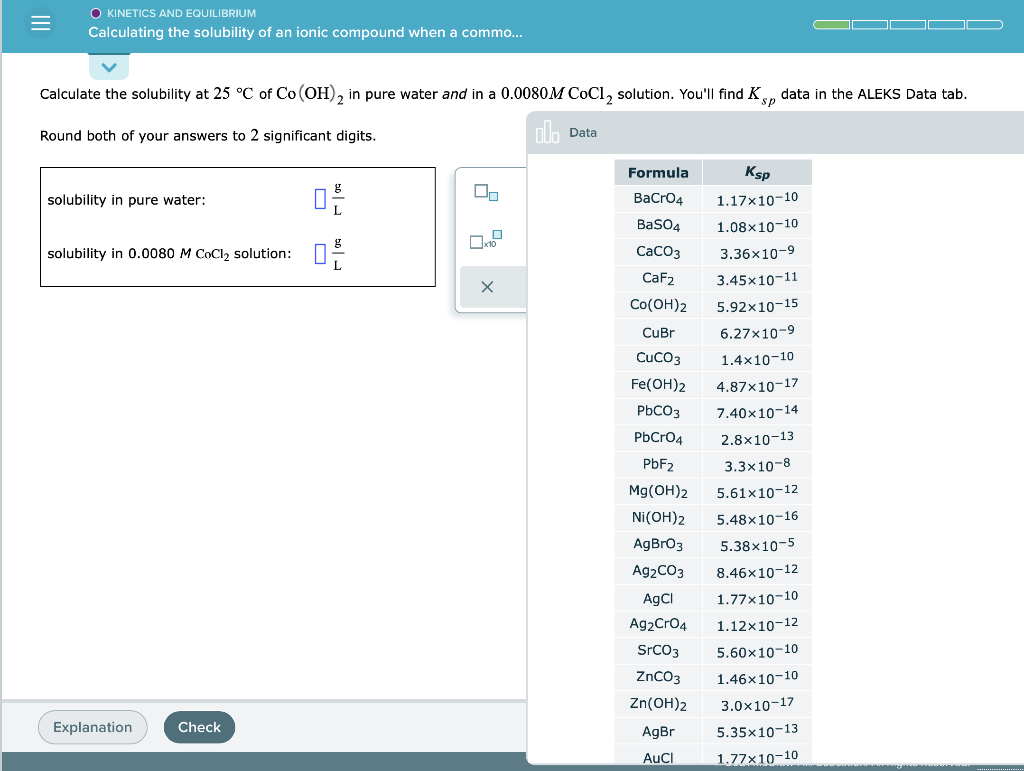This screenshot has width=1024, height=771.
Task: Click the CoCl2 solution solubility input box
Action: click(x=318, y=253)
